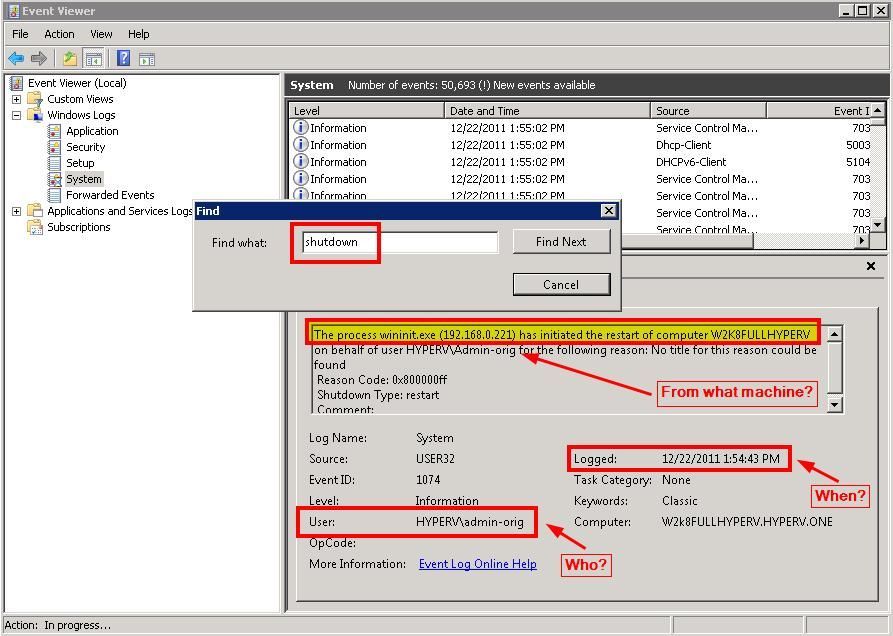Click the Subscriptions icon
The image size is (893, 636).
pyautogui.click(x=35, y=227)
